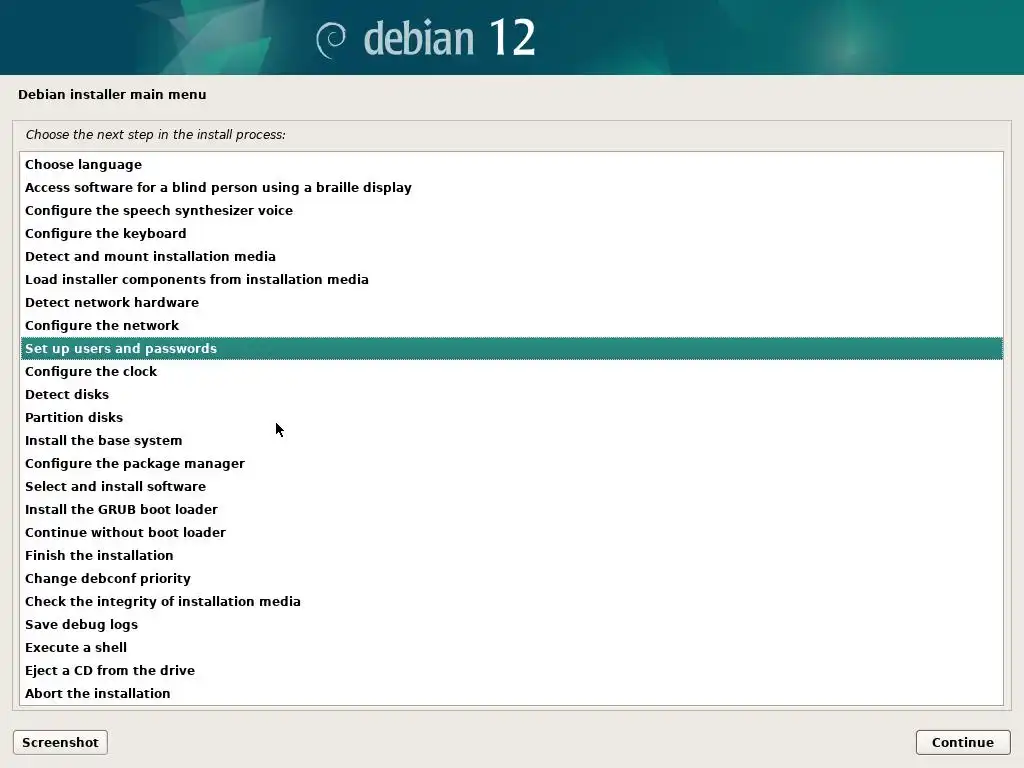Pick 'Configure the keyboard' step
This screenshot has width=1024, height=768.
[x=511, y=233]
